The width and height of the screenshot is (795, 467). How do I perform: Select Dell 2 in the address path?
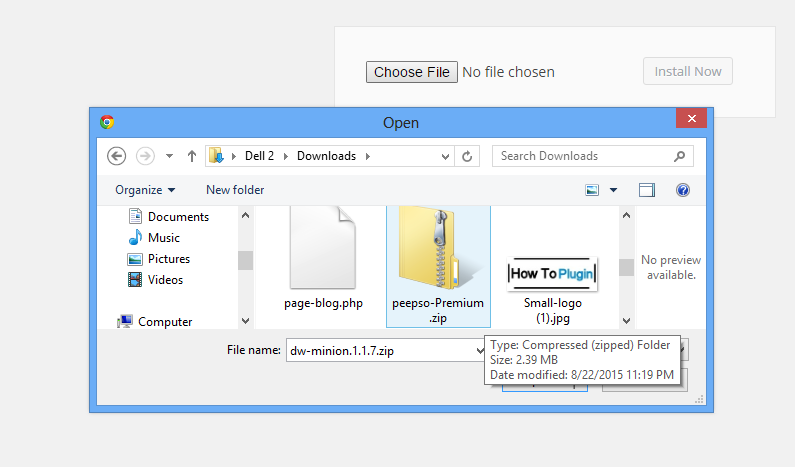[259, 156]
